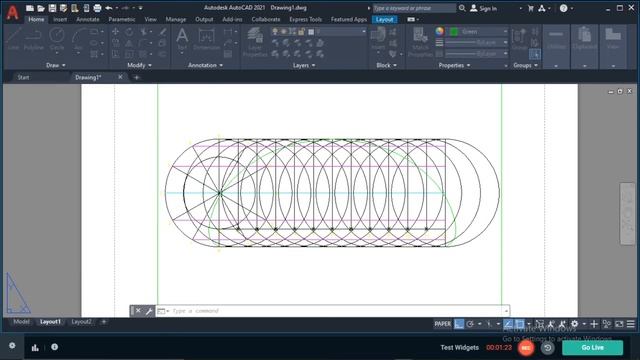Click the Sign In button
Image resolution: width=640 pixels, height=360 pixels.
pyautogui.click(x=483, y=8)
